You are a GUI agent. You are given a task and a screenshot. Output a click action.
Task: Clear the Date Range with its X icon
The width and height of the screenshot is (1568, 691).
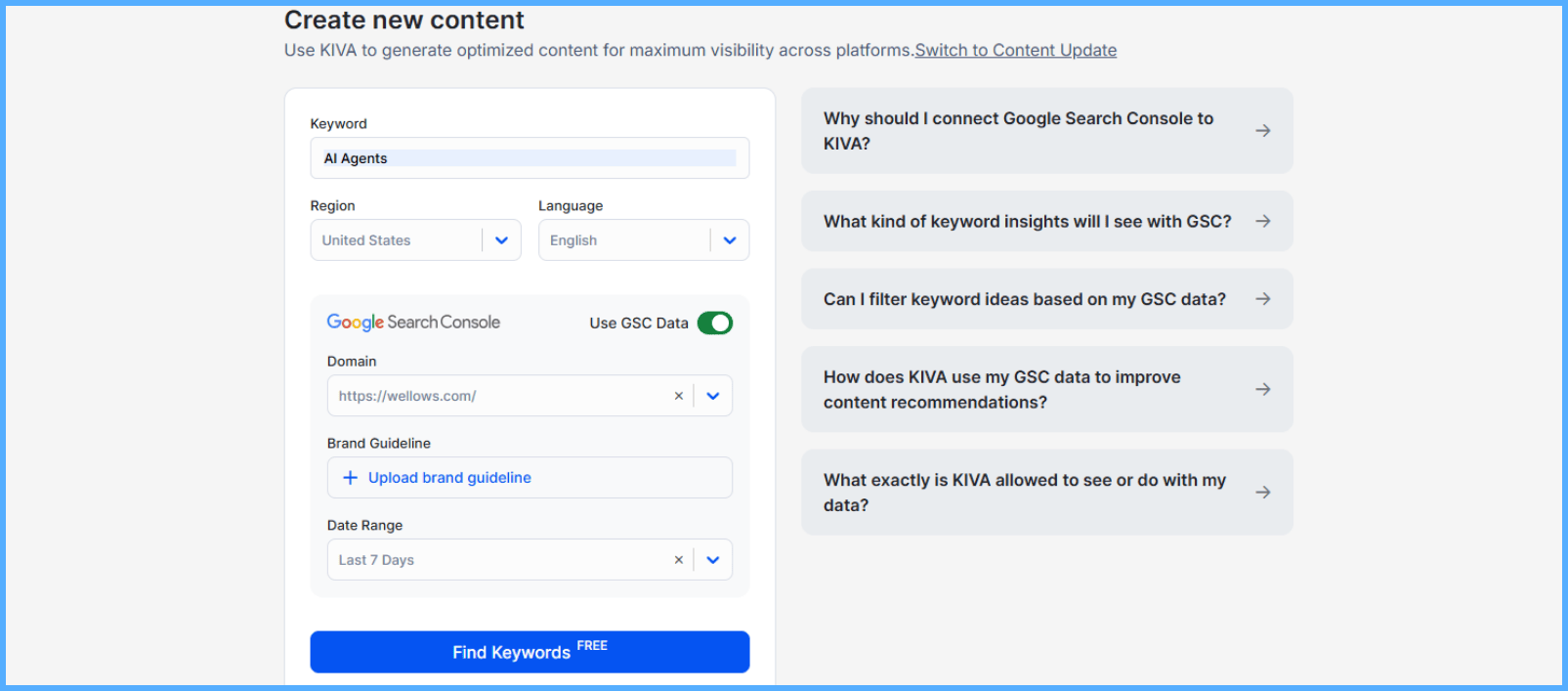pyautogui.click(x=678, y=560)
